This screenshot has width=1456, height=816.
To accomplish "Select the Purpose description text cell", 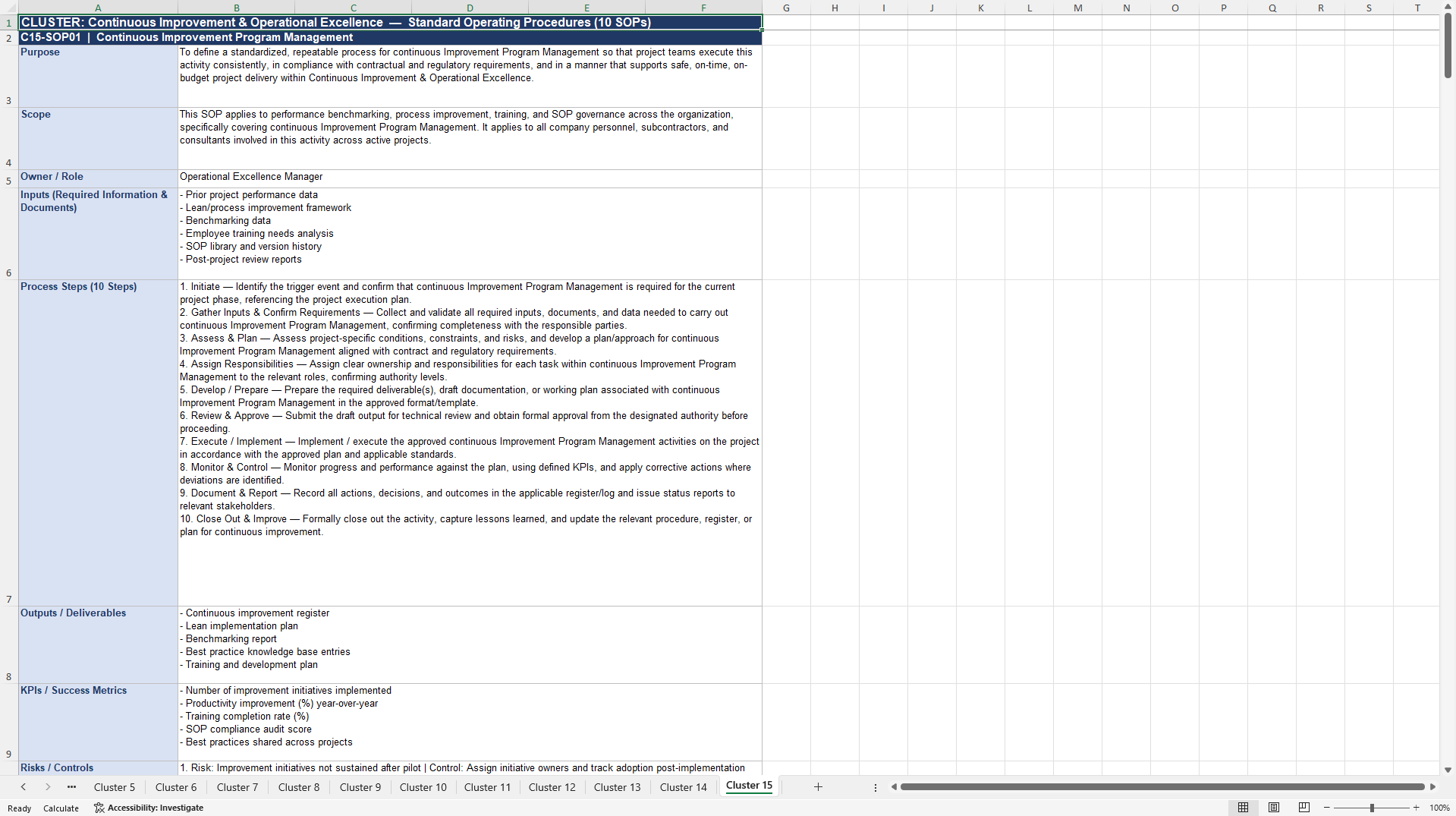I will click(x=470, y=76).
